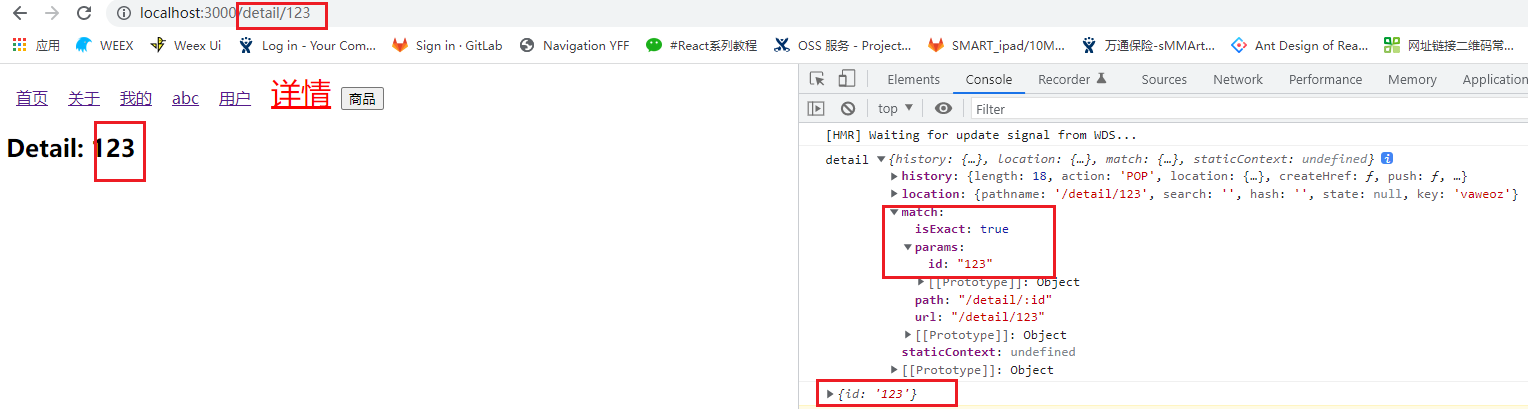Open the SMART_ipad/10M bookmark
The image size is (1528, 409).
[997, 45]
